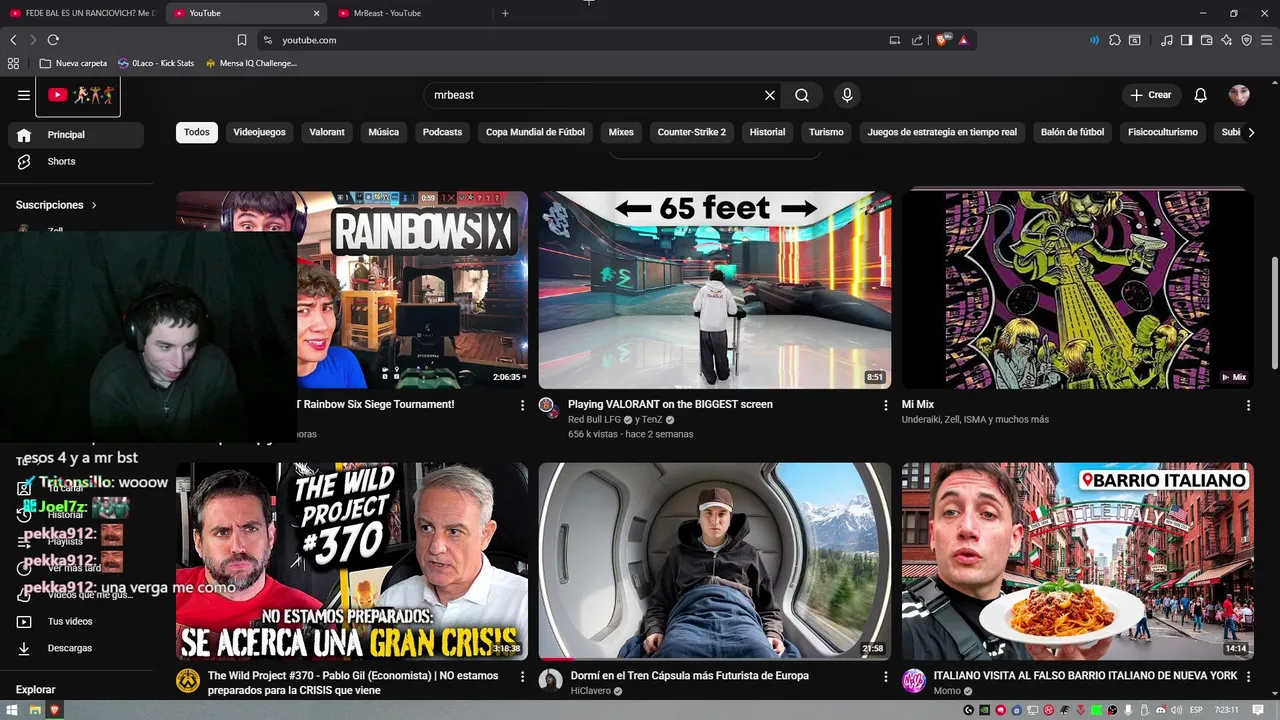Viewport: 1280px width, 720px height.
Task: Select the Fisicoculturismo chip
Action: [x=1163, y=132]
